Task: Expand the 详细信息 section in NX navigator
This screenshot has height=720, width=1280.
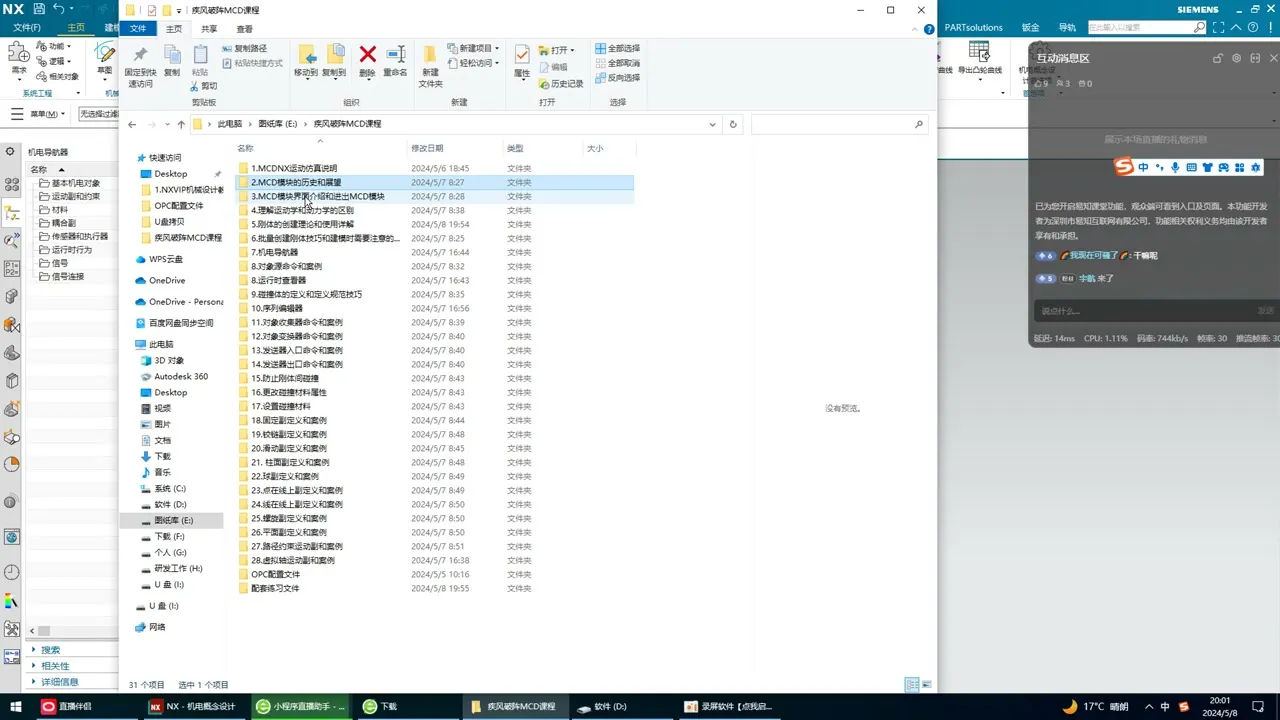Action: (58, 682)
